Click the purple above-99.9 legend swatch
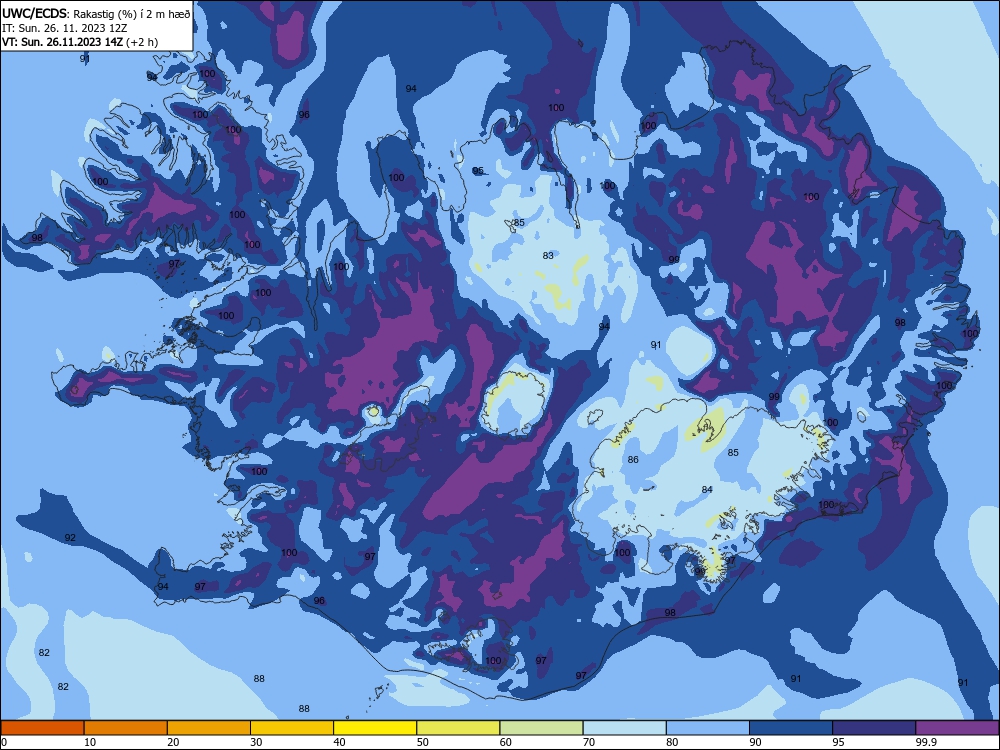Viewport: 1000px width, 750px height. click(957, 728)
